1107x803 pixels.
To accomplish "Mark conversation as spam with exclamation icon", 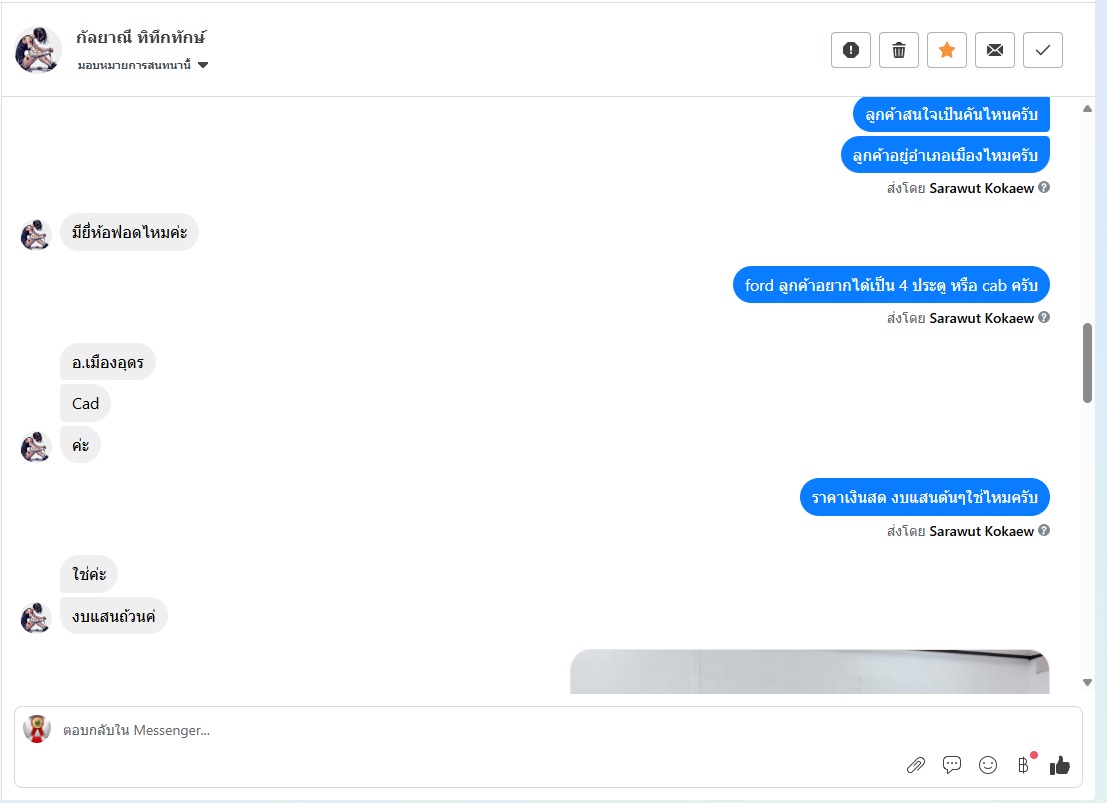I will tap(851, 50).
